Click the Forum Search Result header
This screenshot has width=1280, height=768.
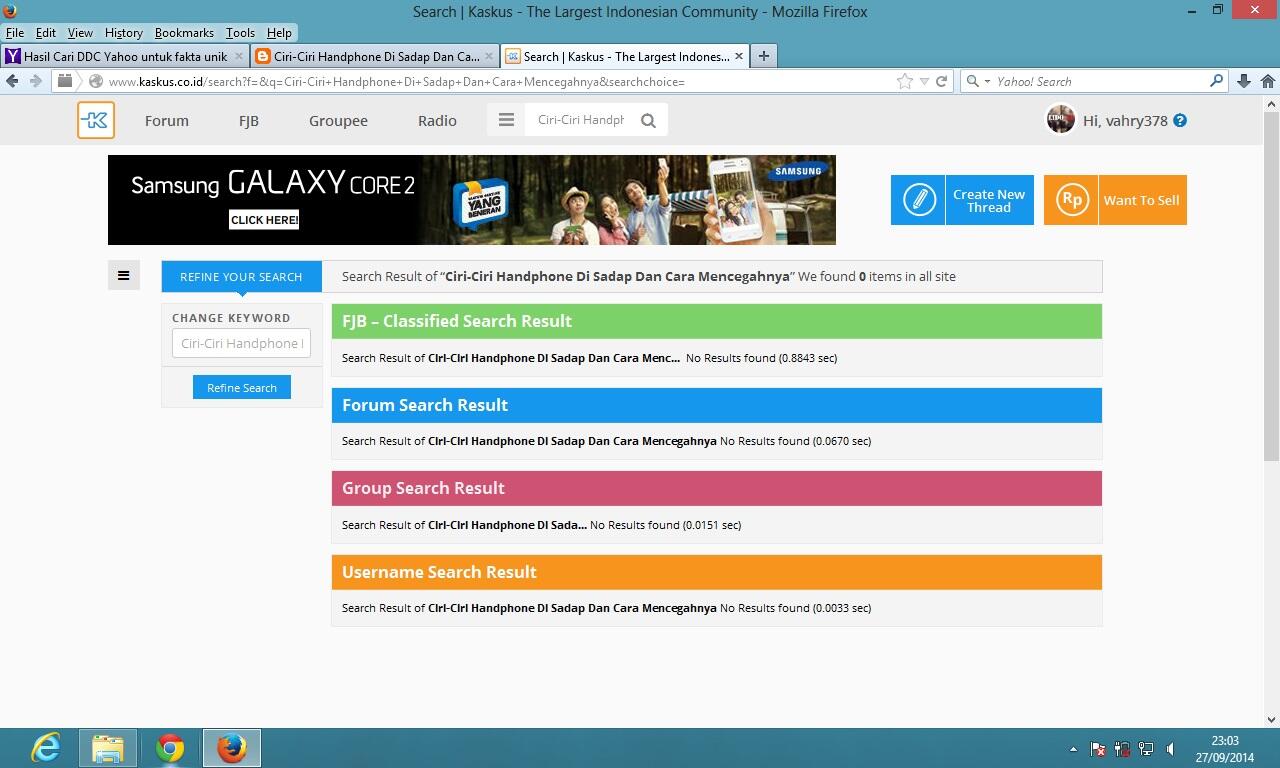click(x=716, y=405)
